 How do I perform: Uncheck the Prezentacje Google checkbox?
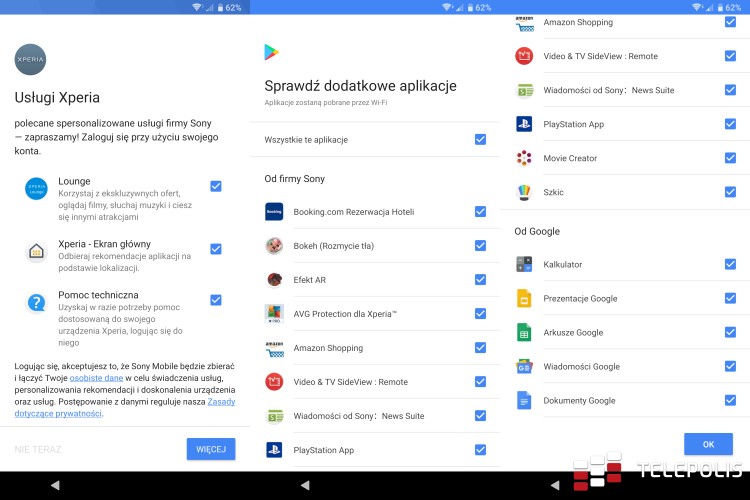pyautogui.click(x=730, y=299)
